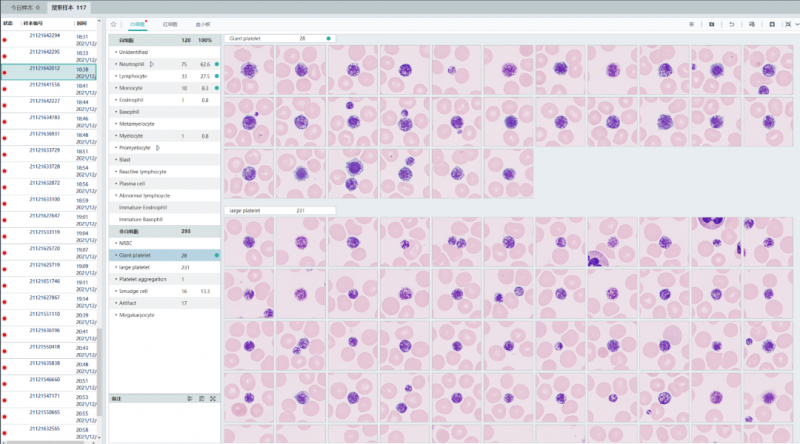The image size is (800, 444).
Task: Open sample 21121642012 in the list
Action: pos(49,72)
